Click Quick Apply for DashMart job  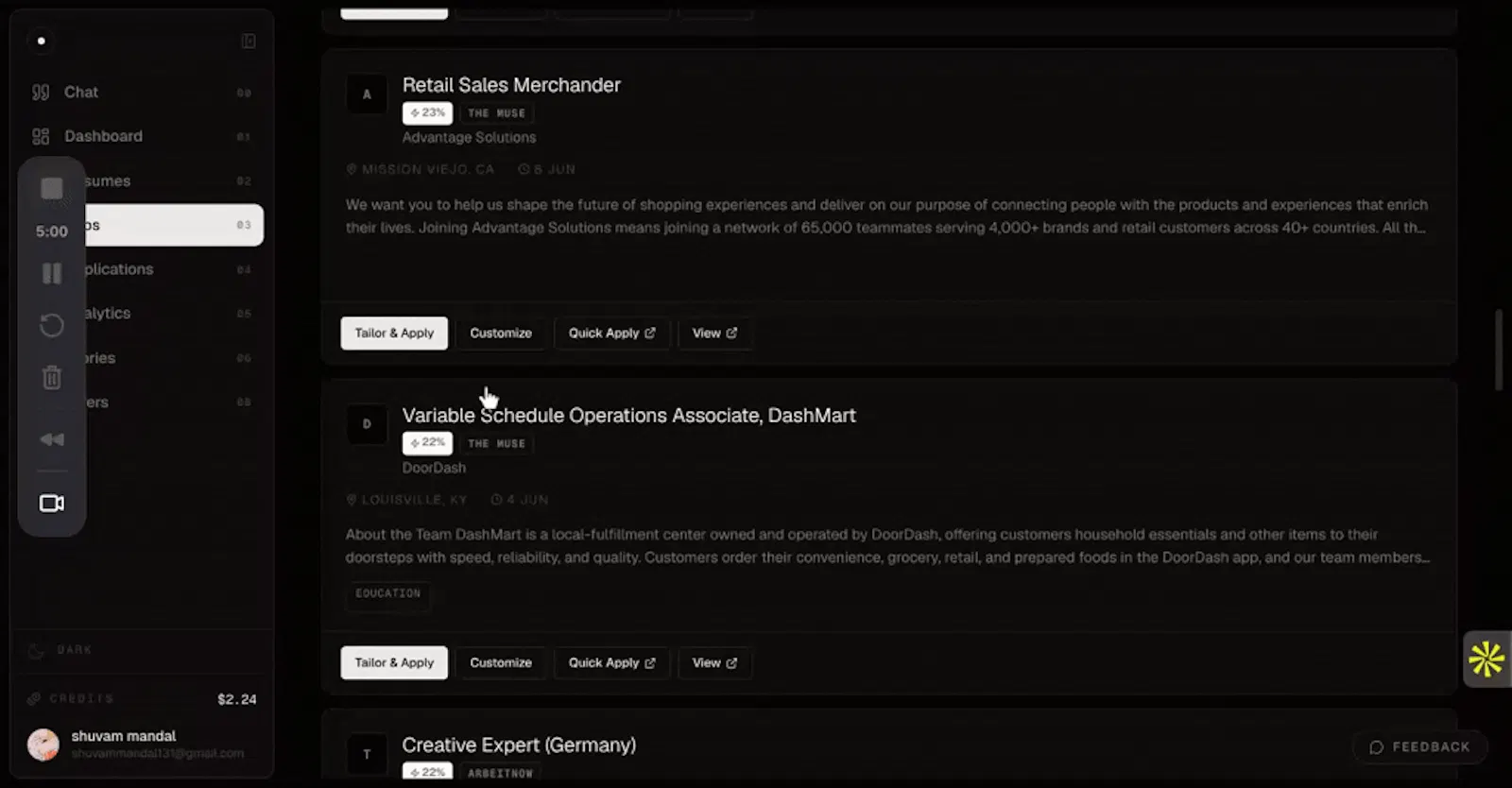(611, 662)
